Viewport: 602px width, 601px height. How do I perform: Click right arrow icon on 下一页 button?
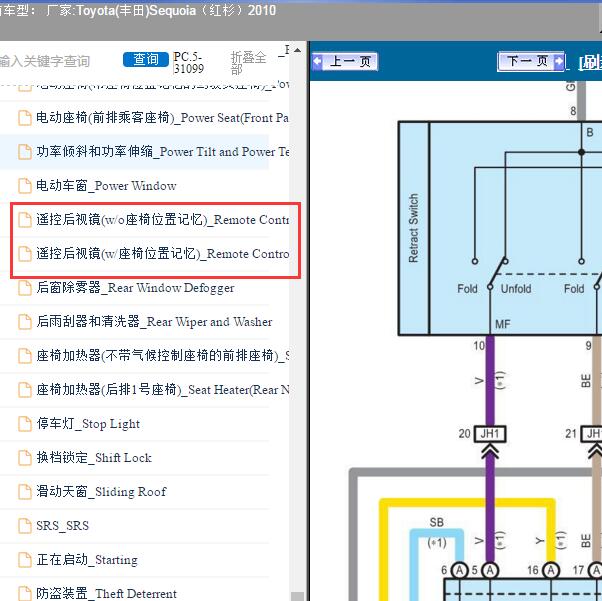(559, 61)
